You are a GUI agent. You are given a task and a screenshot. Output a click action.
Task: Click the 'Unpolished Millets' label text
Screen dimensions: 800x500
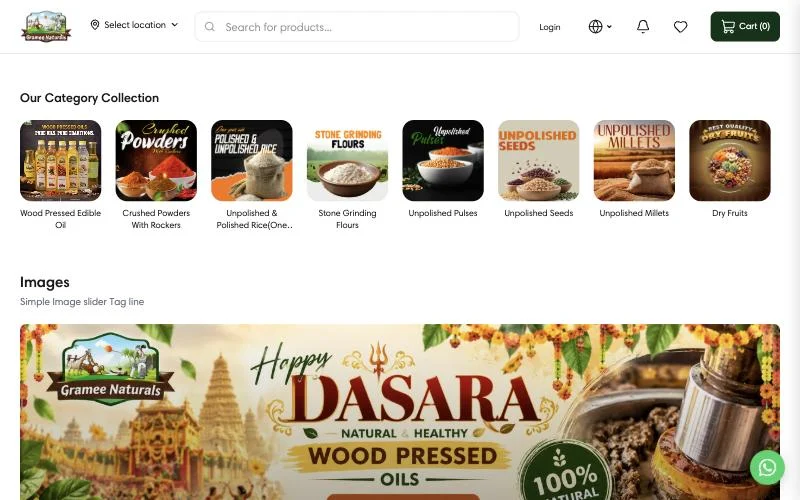(634, 213)
